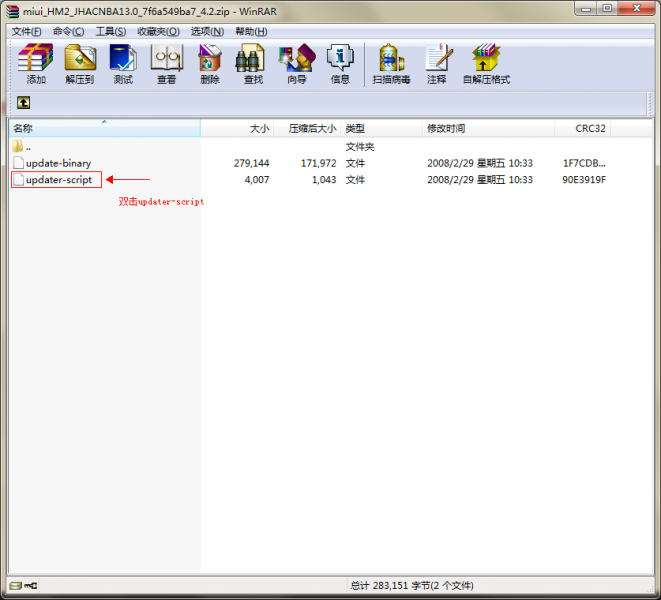Open the Commands (命令) menu

coord(68,32)
